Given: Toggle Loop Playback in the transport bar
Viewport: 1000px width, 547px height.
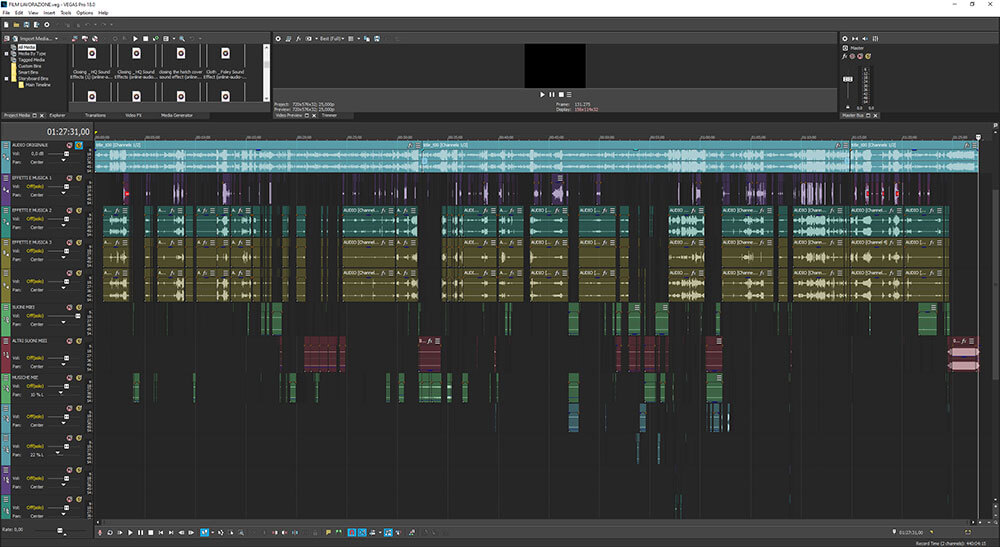Looking at the screenshot, I should click(x=111, y=532).
